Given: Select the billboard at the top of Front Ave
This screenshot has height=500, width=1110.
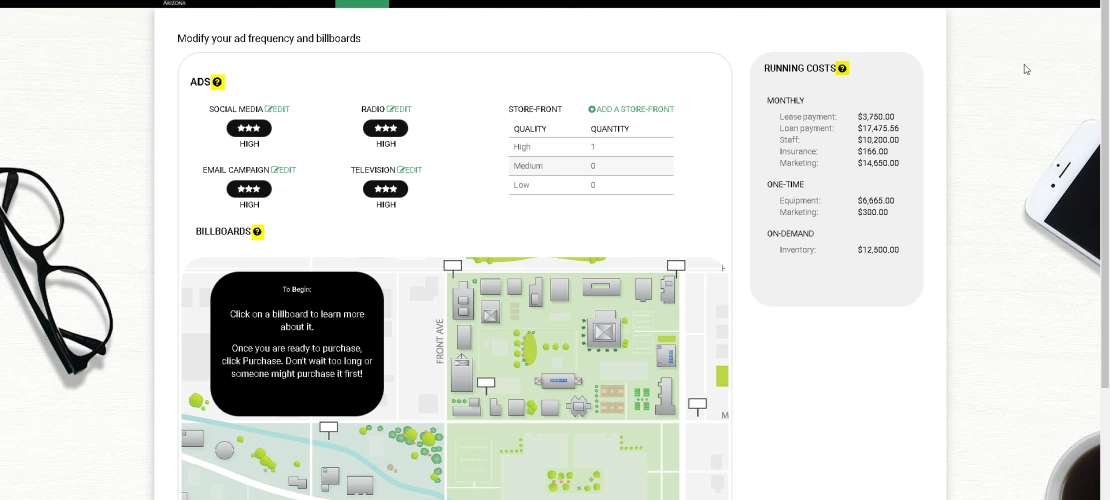Looking at the screenshot, I should (452, 267).
